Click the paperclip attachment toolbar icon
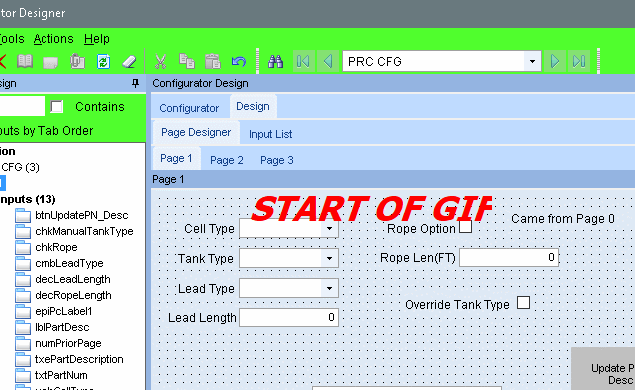 click(x=77, y=62)
